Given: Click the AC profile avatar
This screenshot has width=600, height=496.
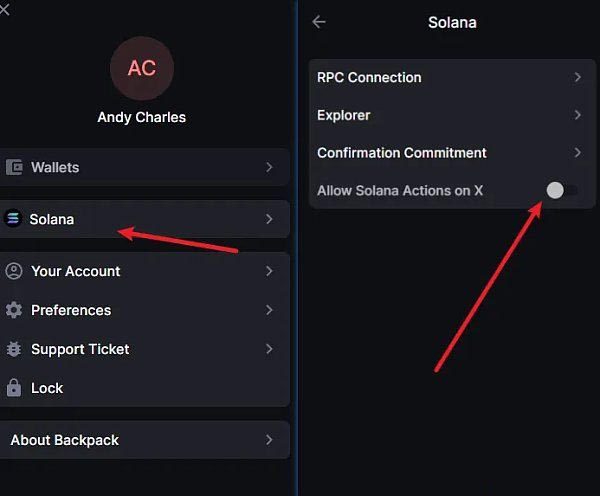Looking at the screenshot, I should tap(142, 68).
